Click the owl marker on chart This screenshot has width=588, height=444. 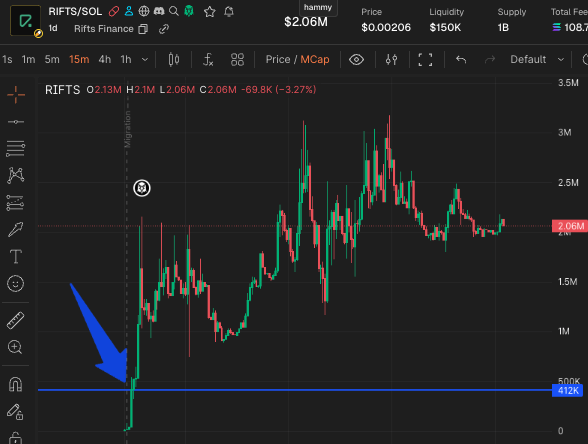tap(142, 188)
